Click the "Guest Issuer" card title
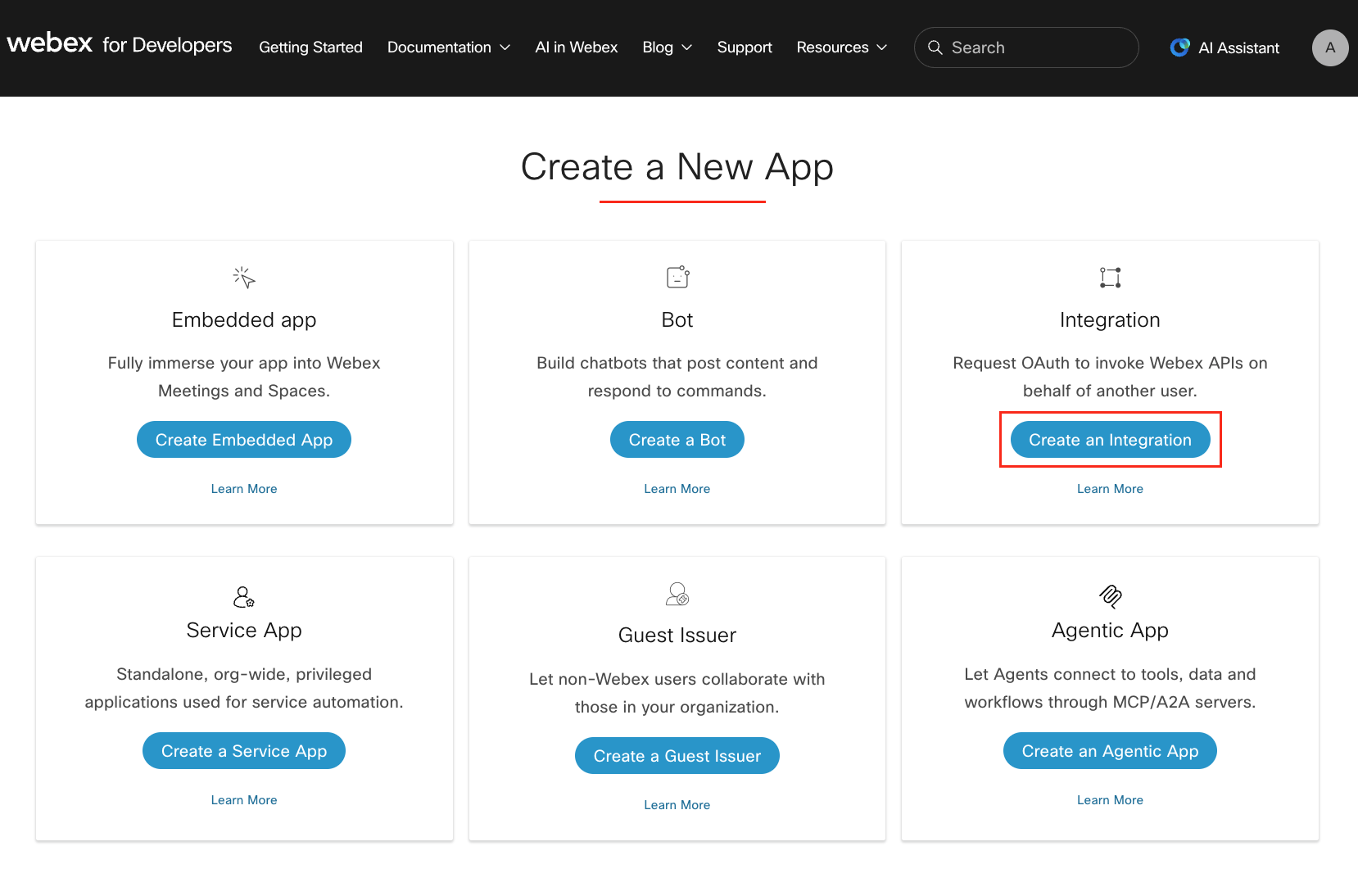This screenshot has height=896, width=1358. (x=677, y=636)
